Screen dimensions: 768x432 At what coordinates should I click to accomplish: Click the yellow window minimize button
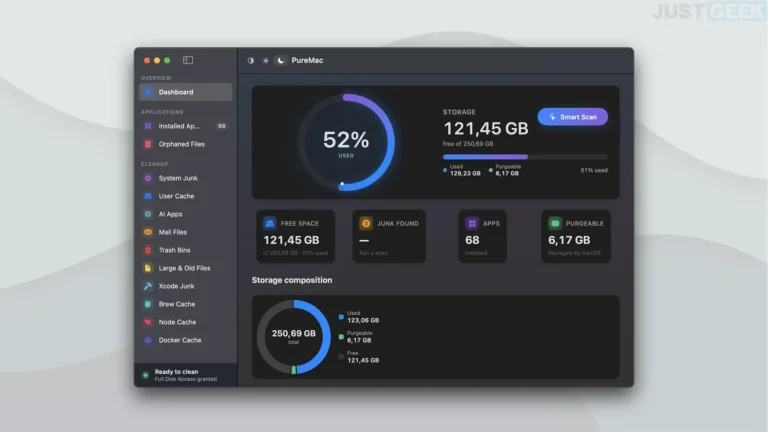coord(157,61)
